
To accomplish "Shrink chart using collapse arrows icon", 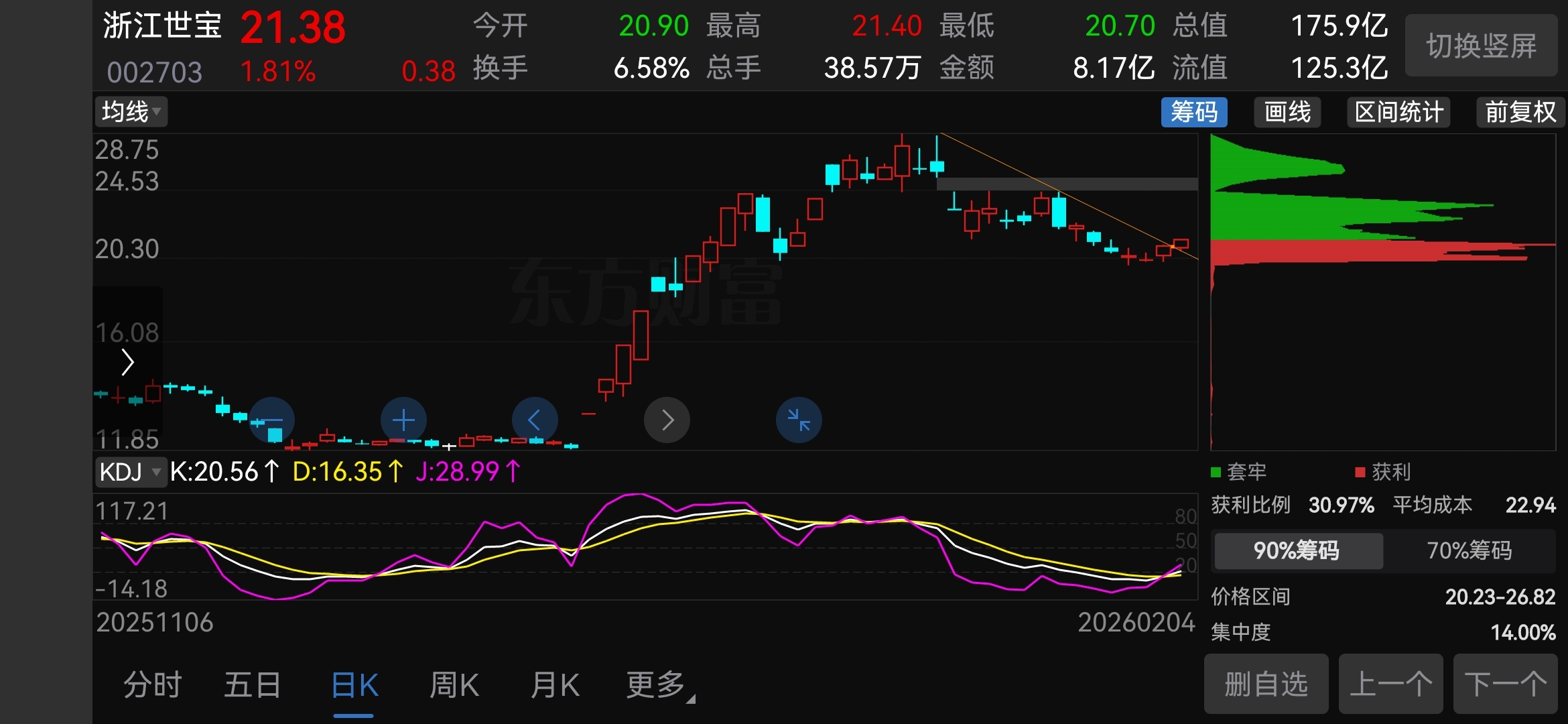I will (799, 420).
